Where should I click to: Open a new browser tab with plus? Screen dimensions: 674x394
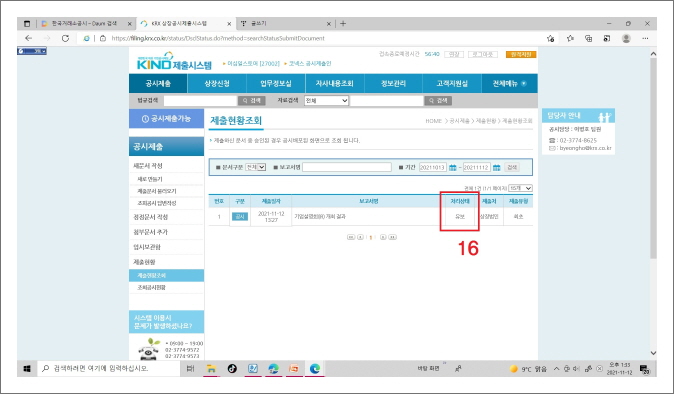[343, 24]
